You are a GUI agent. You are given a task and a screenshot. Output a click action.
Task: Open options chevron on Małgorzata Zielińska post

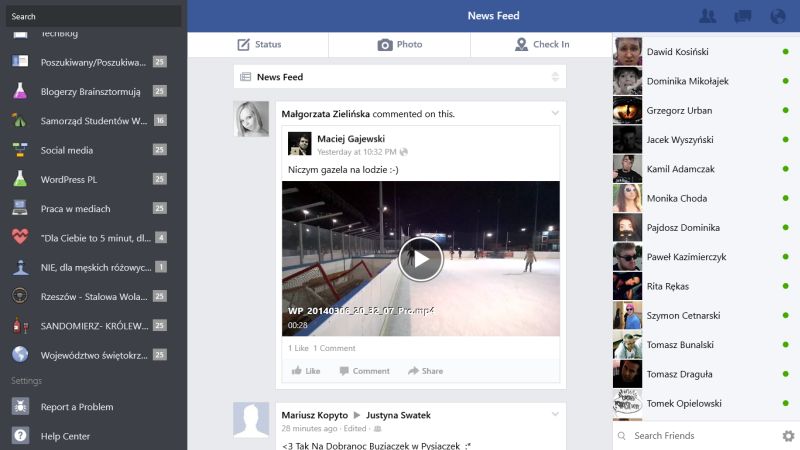555,113
